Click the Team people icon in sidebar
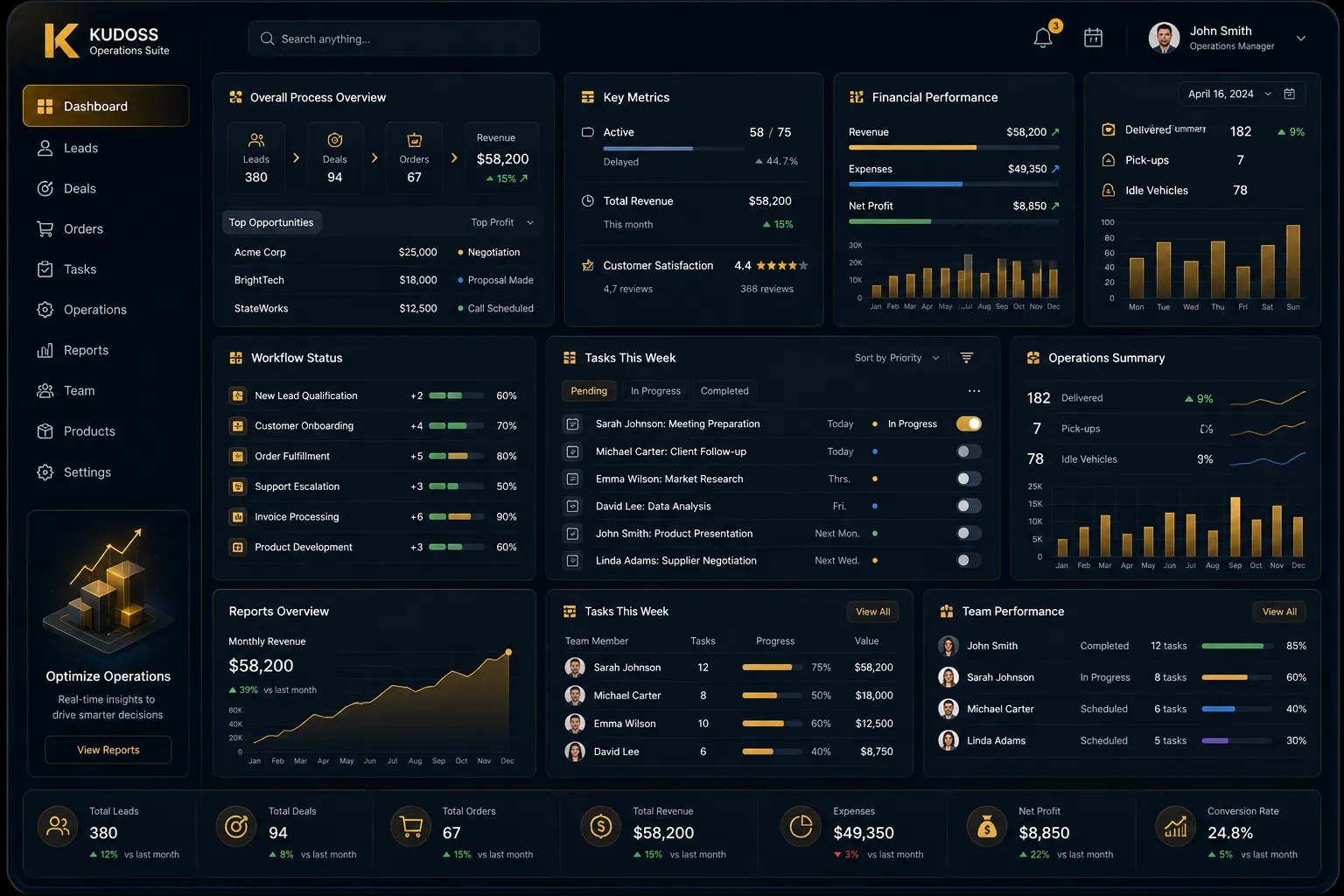 [x=45, y=390]
